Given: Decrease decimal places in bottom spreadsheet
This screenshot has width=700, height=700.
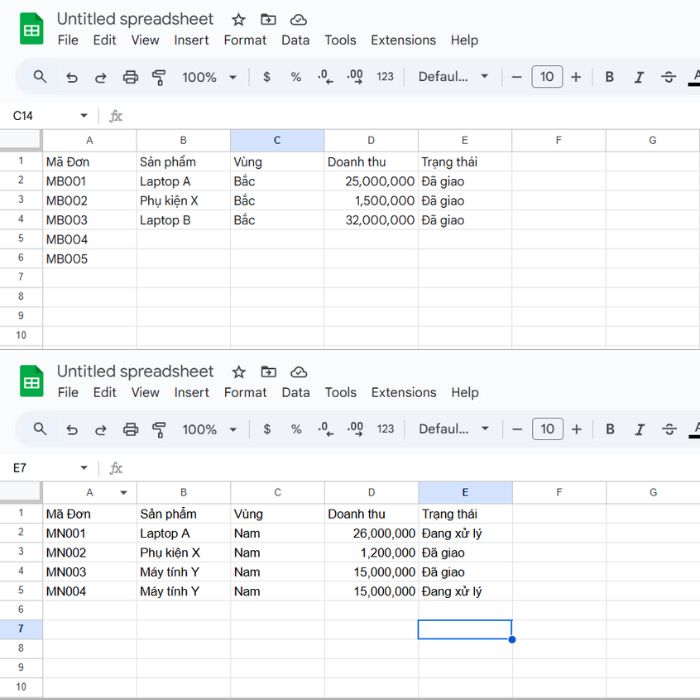Looking at the screenshot, I should 325,429.
